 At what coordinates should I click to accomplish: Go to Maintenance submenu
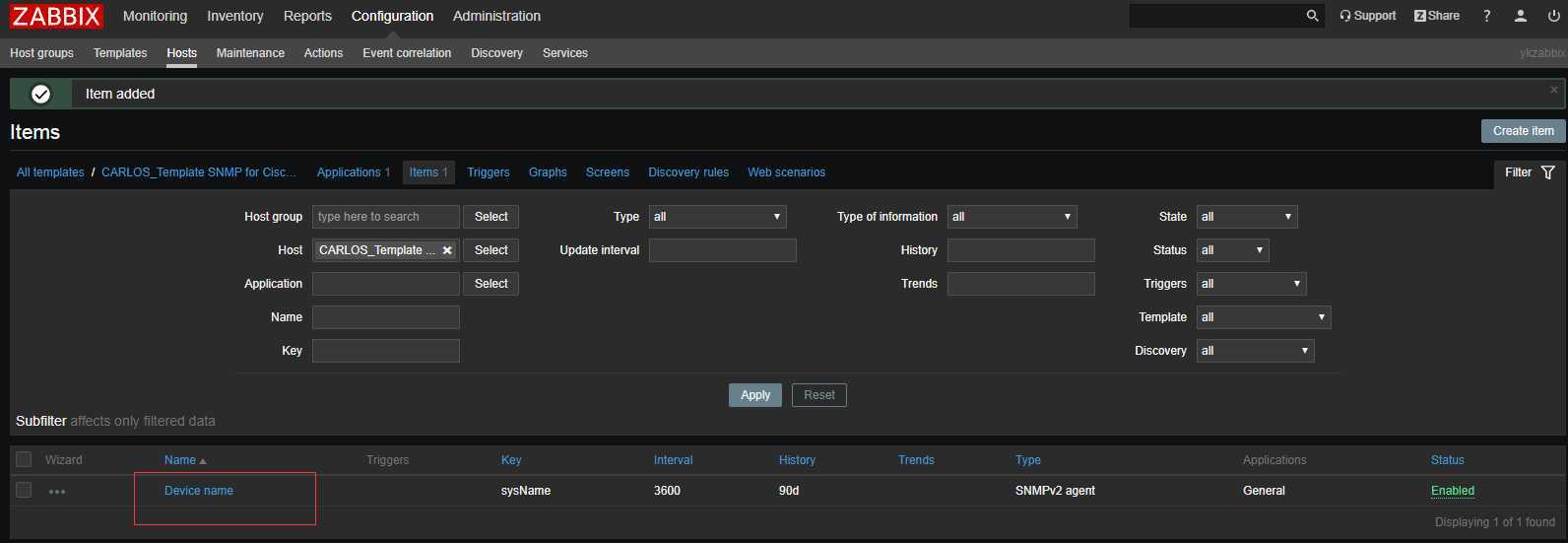(x=250, y=53)
